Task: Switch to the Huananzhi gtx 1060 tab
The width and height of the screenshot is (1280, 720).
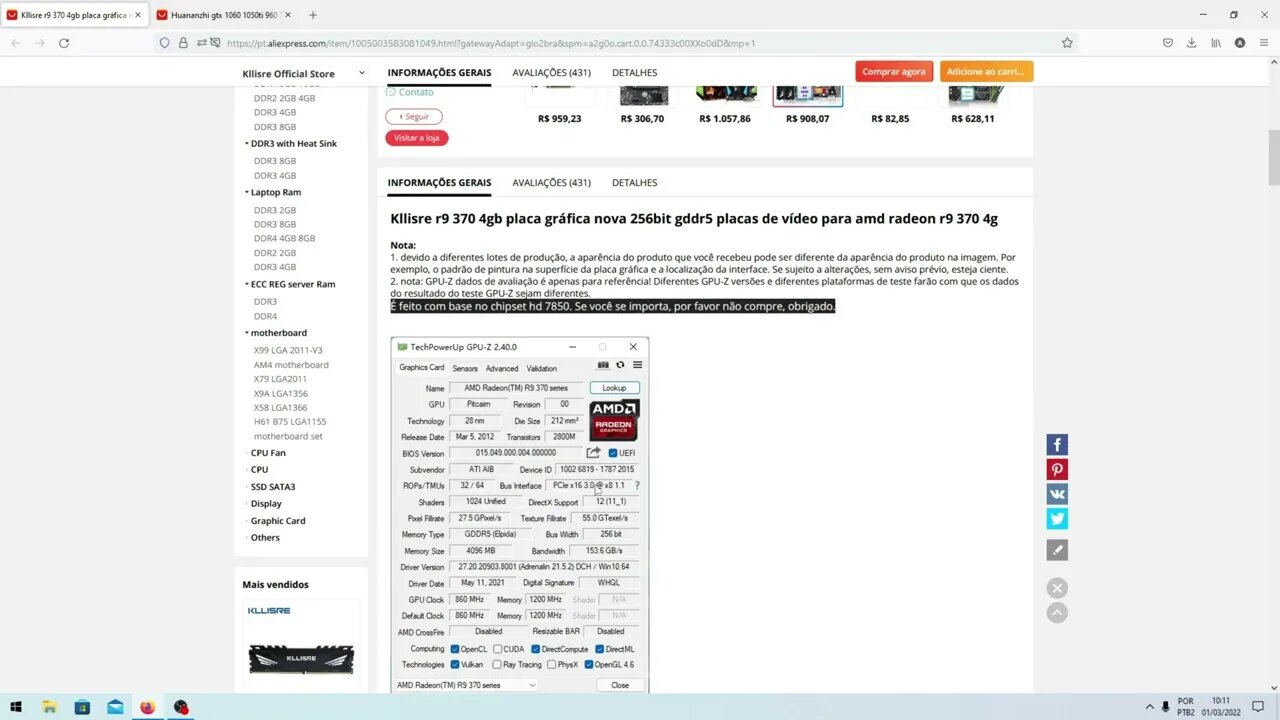Action: tap(222, 15)
